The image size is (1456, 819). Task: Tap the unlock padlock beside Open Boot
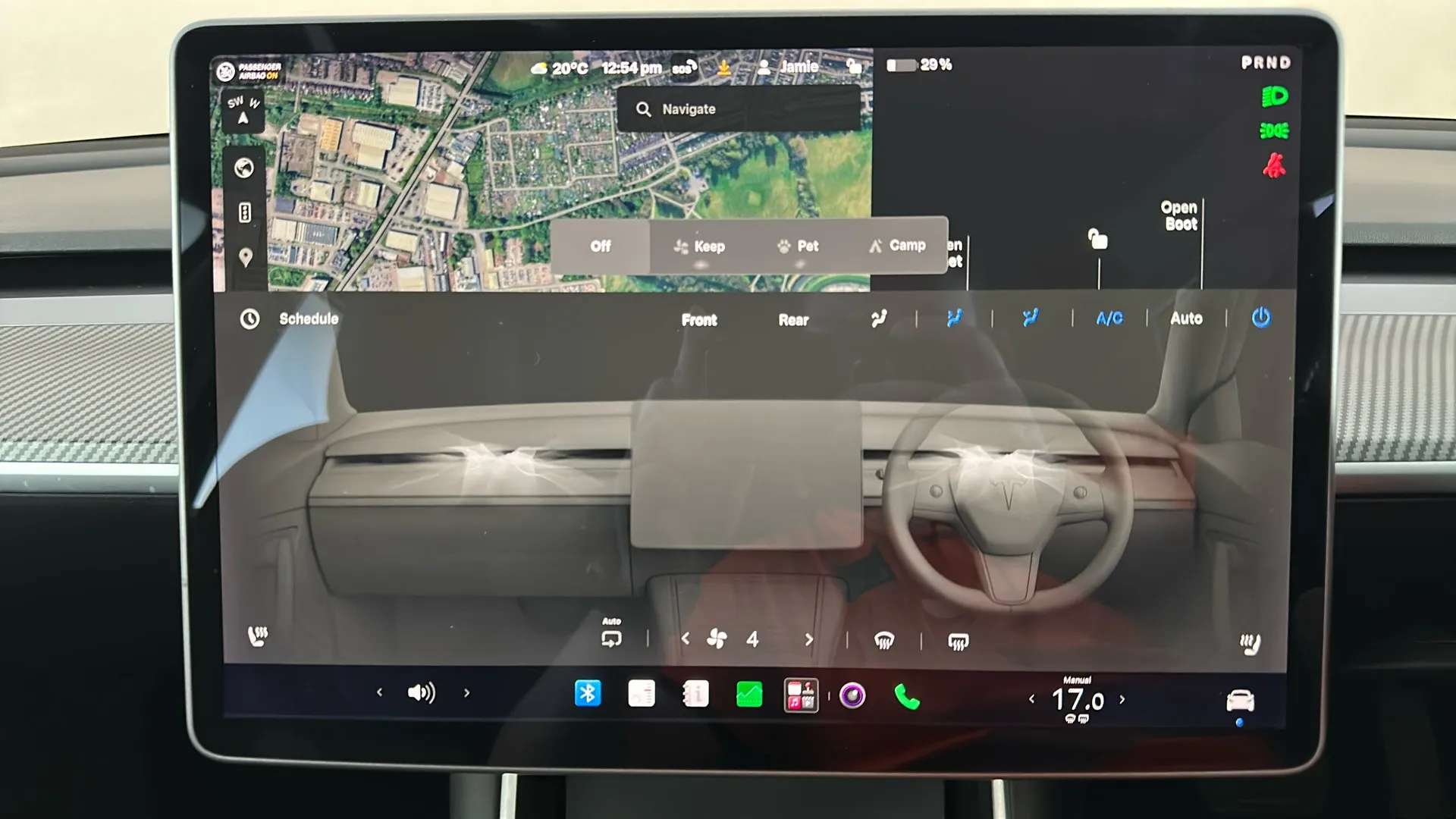pos(1097,239)
